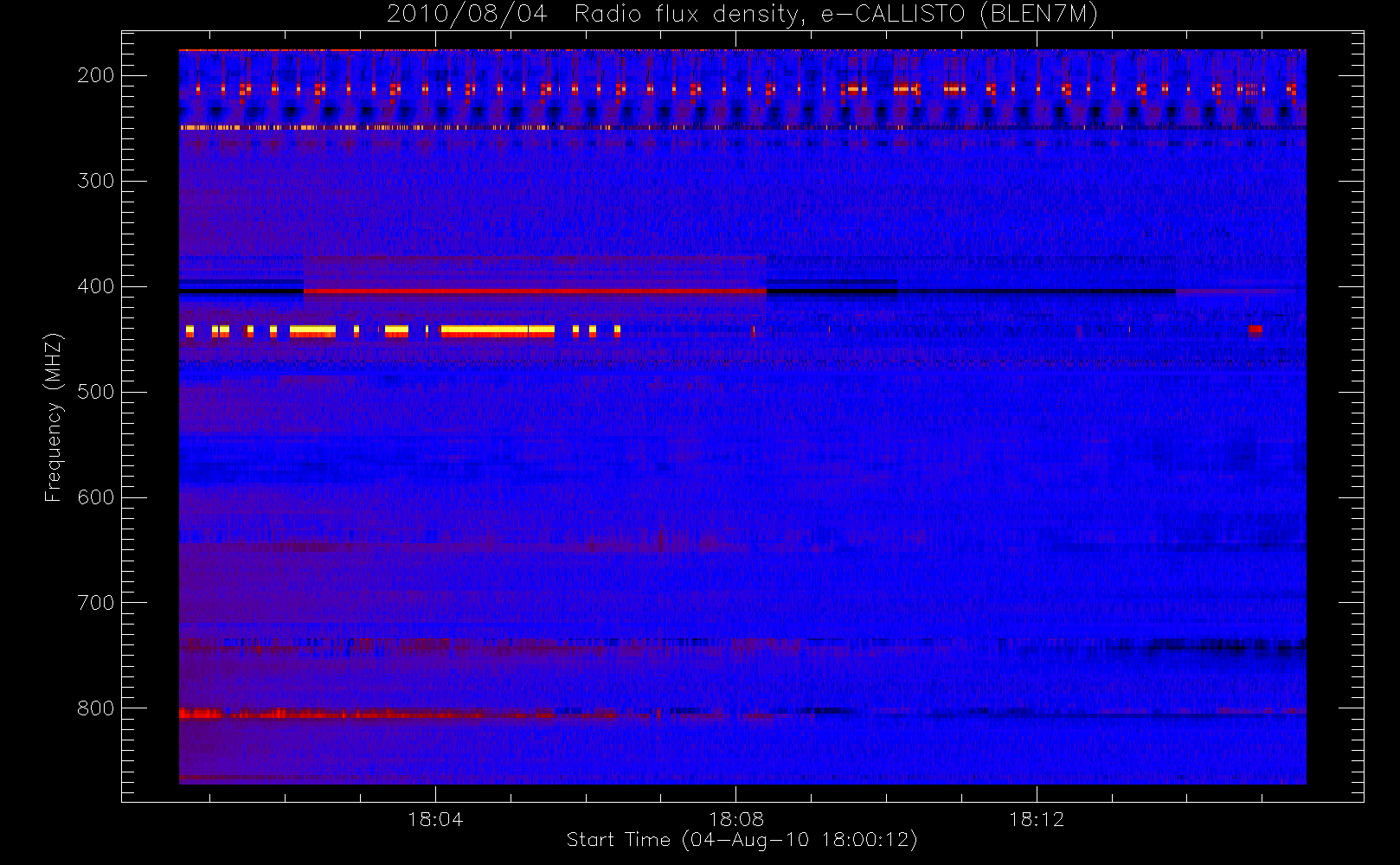1400x865 pixels.
Task: Click the bright red streak at 800 MHz
Action: click(201, 713)
